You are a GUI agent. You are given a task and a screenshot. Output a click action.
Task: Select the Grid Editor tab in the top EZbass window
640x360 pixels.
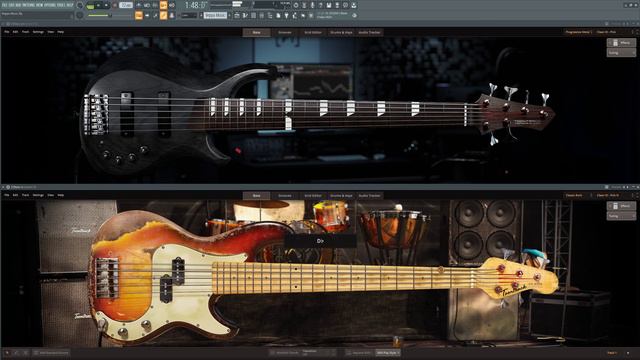coord(313,32)
